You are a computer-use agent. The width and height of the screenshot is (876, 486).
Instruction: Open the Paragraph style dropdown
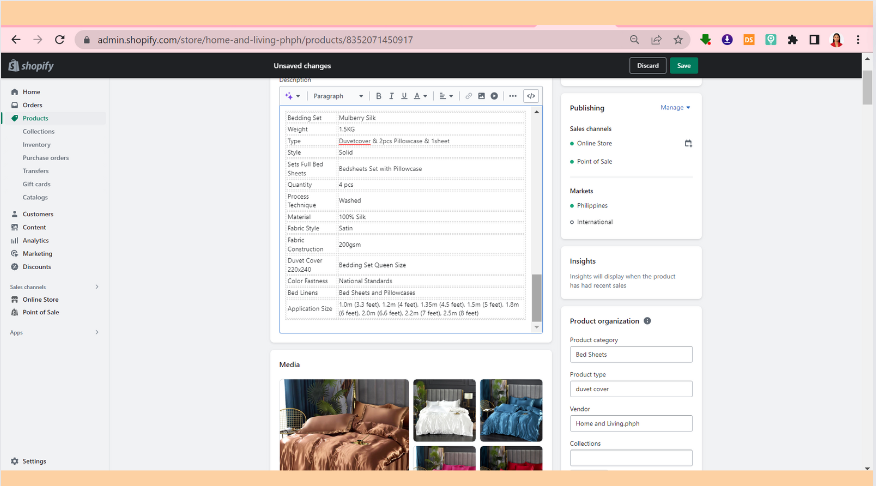337,96
